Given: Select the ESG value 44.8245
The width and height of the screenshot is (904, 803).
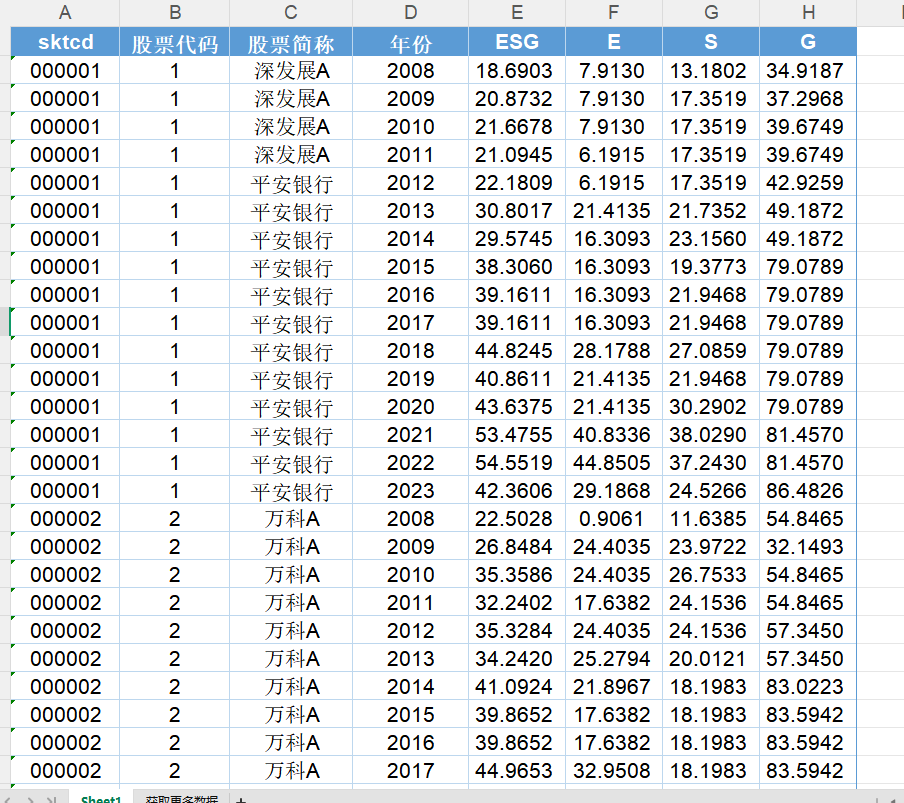Looking at the screenshot, I should point(517,350).
